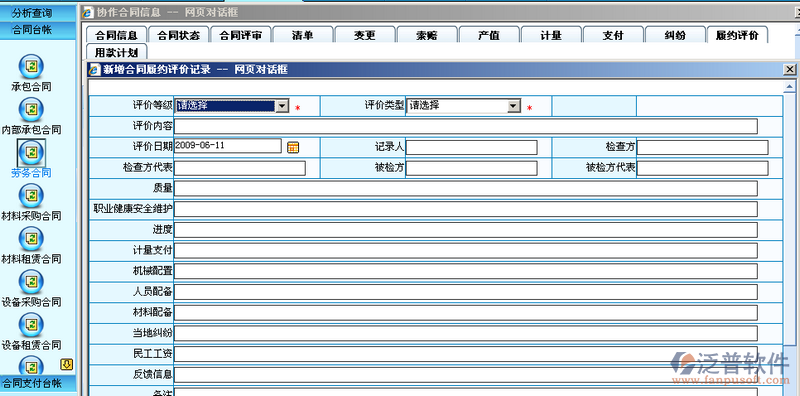Open the 承包合同 sidebar icon
800x396 pixels.
(x=31, y=66)
